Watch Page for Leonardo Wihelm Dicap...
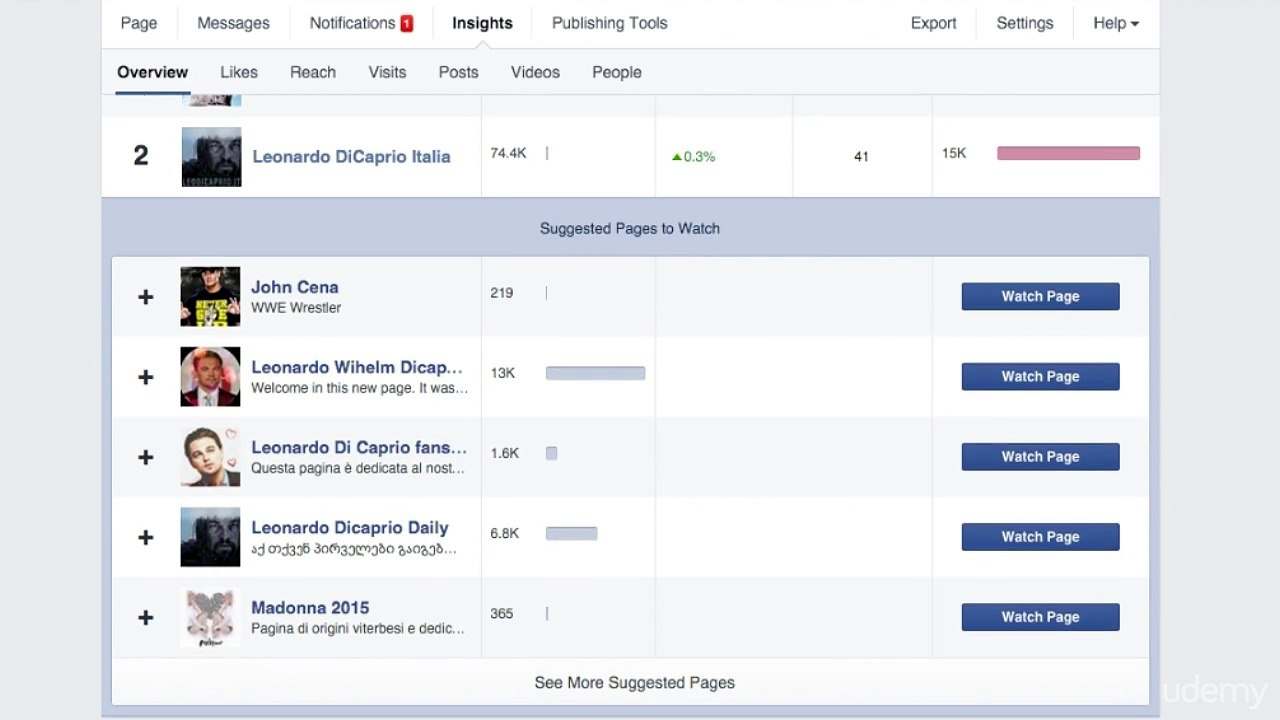The width and height of the screenshot is (1280, 720). tap(1040, 376)
